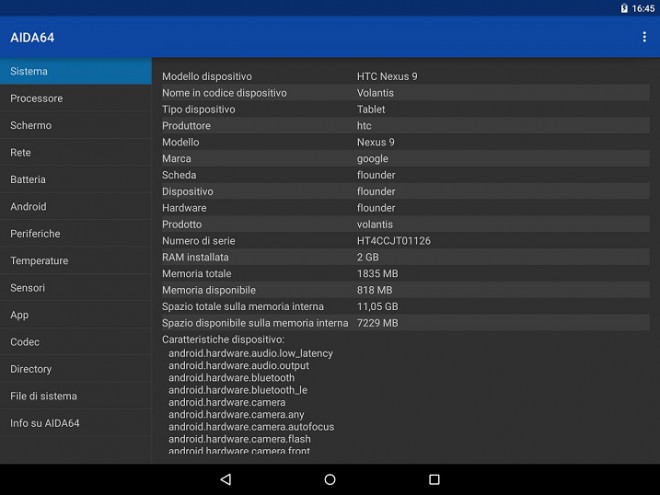
Task: Select Nome in codice dispositivo label
Action: [224, 93]
